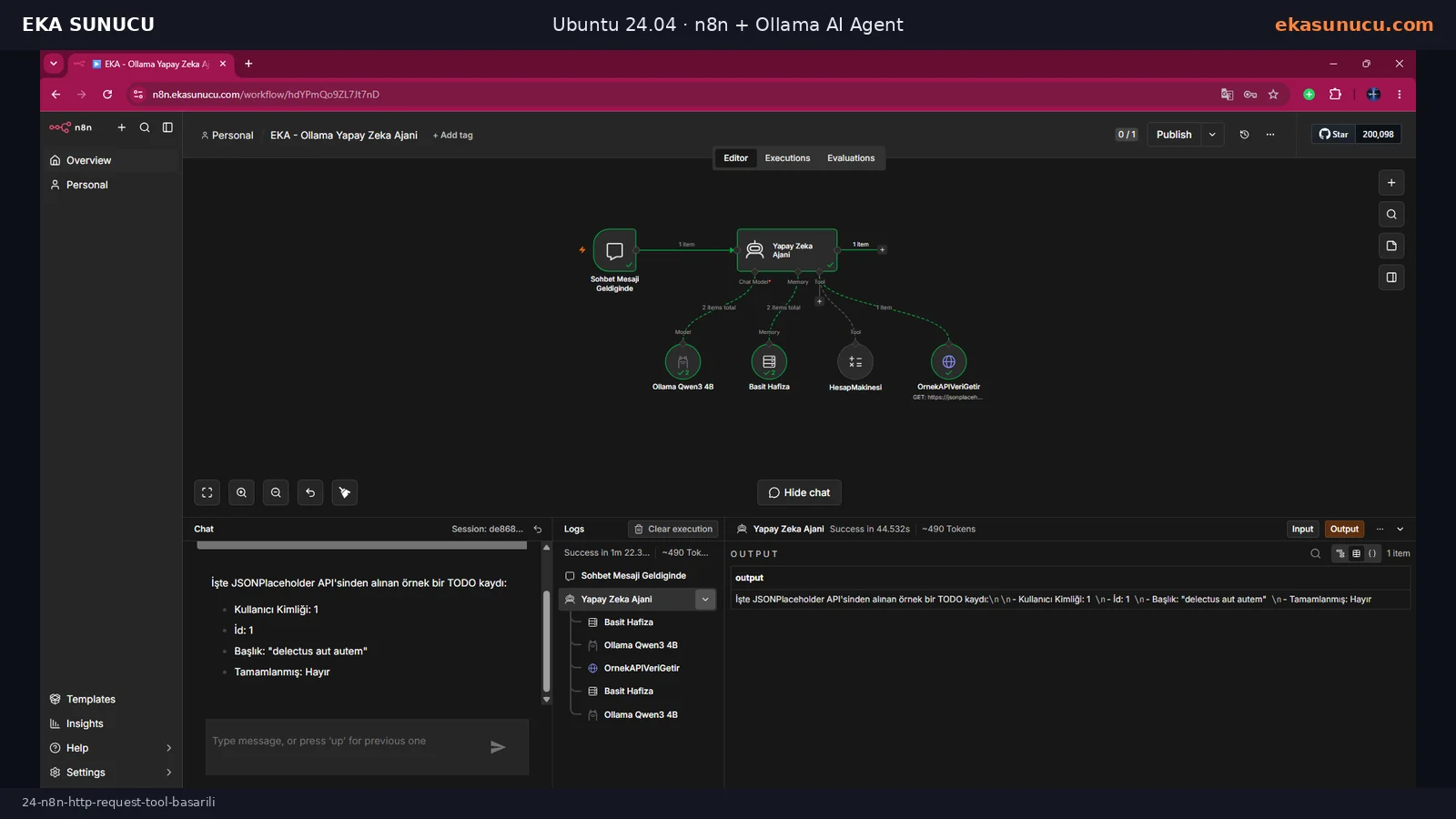Bookmark page with star icon
This screenshot has width=1456, height=819.
[1273, 95]
